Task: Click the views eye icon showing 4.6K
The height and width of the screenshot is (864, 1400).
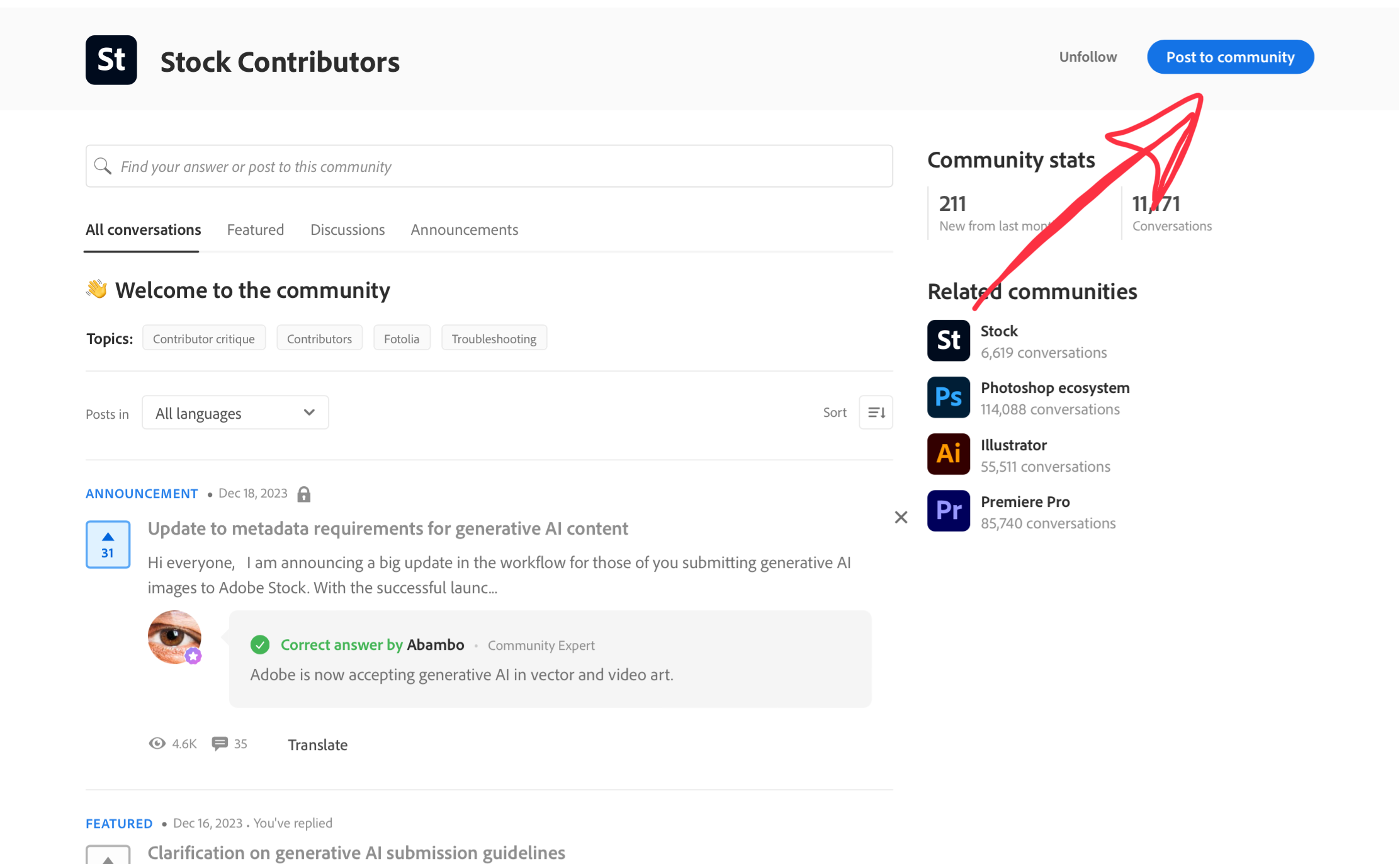Action: (157, 744)
